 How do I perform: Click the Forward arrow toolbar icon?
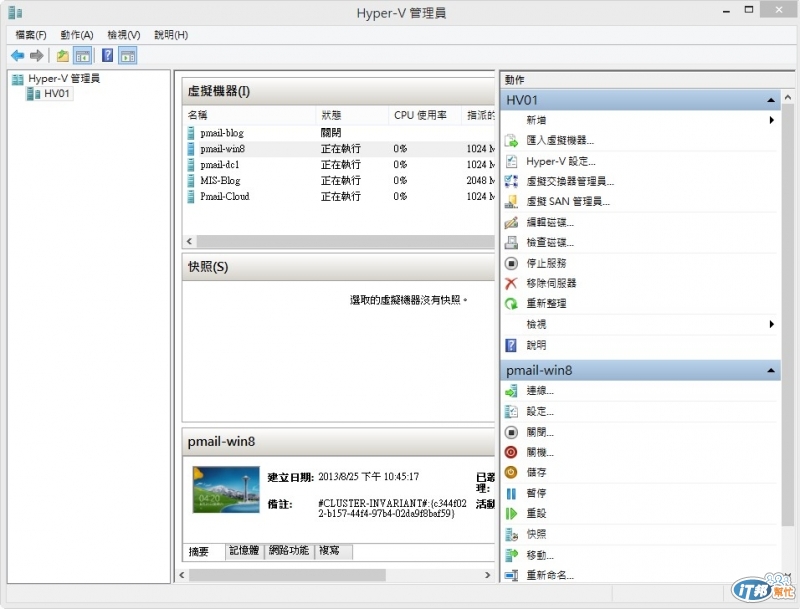coord(37,55)
